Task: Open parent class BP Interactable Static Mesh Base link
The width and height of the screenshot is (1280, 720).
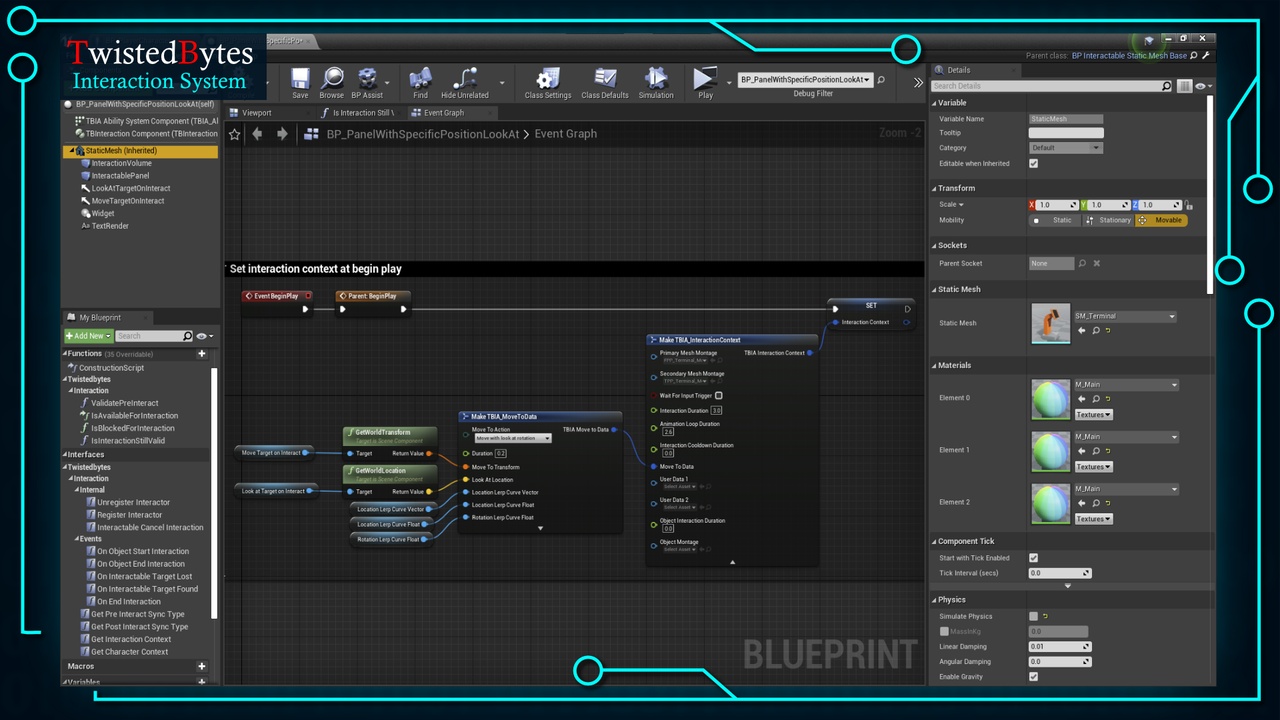Action: point(1129,56)
